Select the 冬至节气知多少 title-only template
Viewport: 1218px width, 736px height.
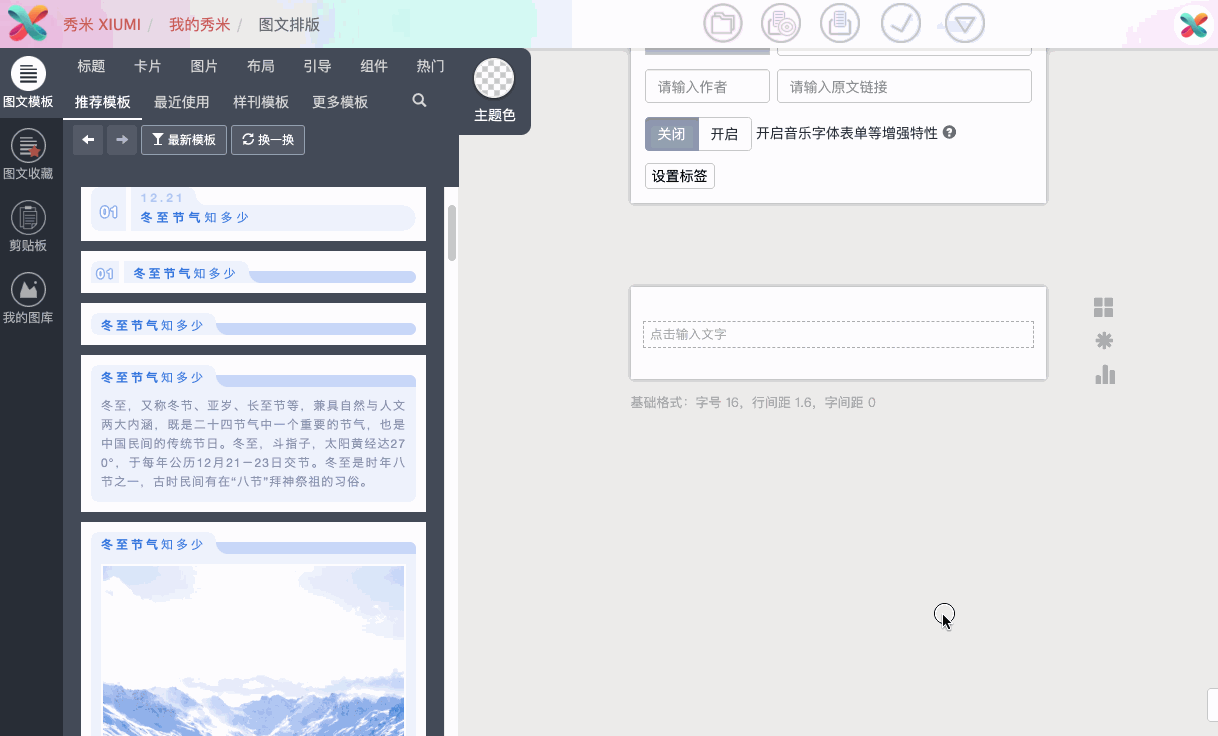click(x=254, y=324)
